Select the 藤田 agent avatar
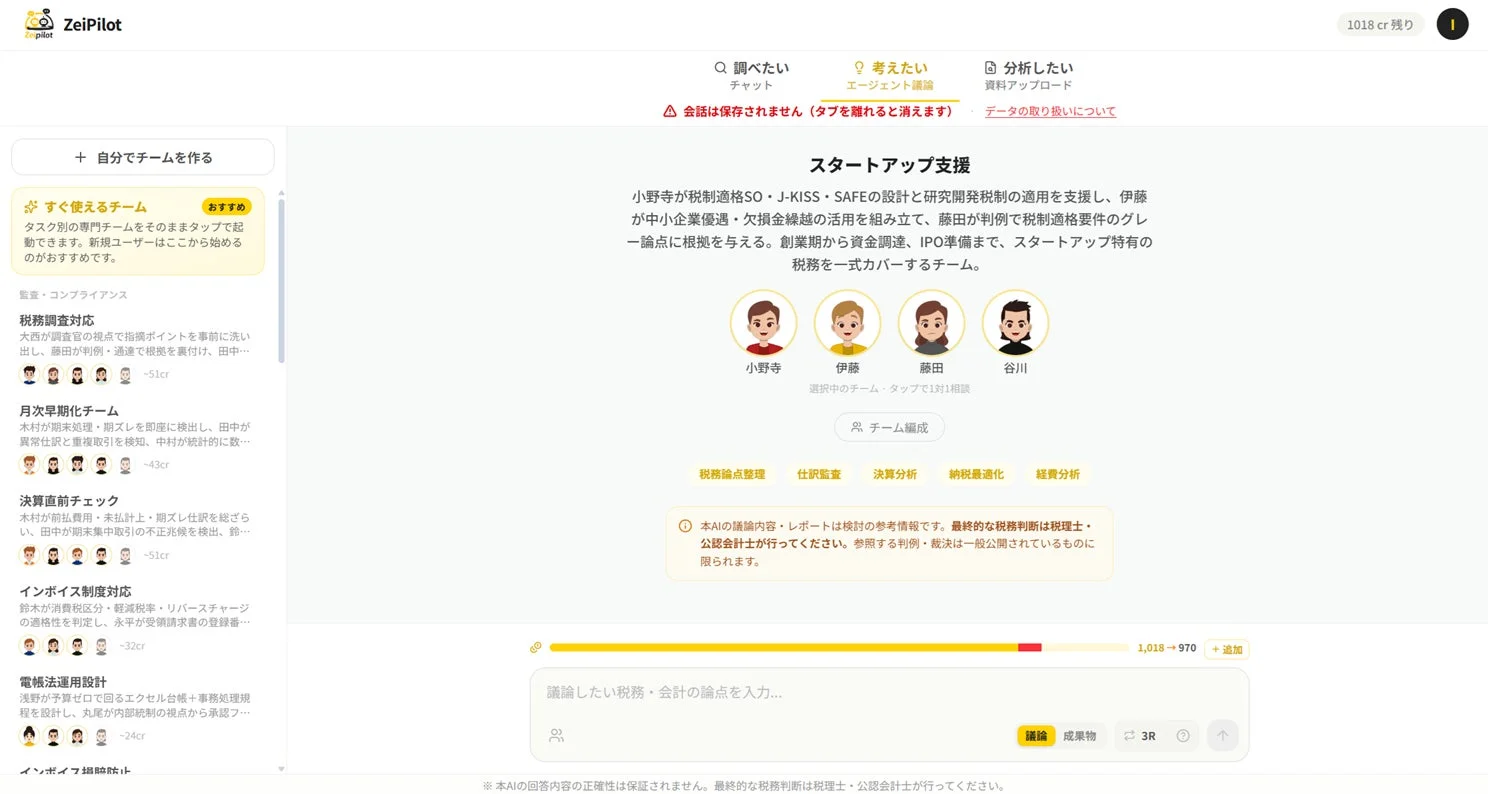This screenshot has height=794, width=1488. (931, 323)
